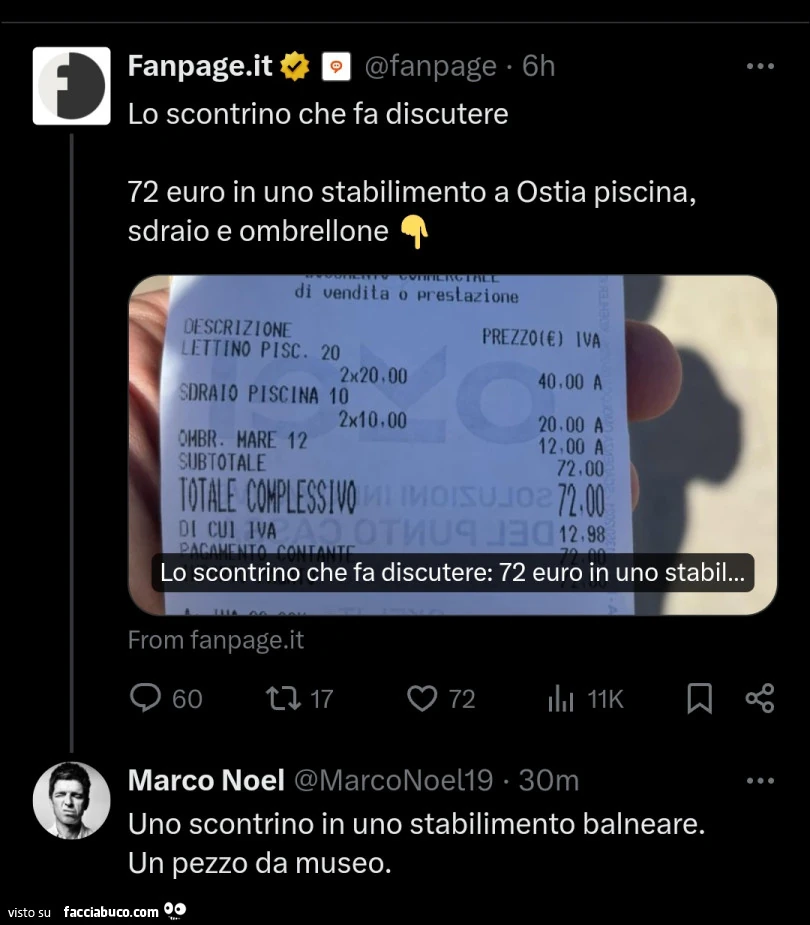The height and width of the screenshot is (925, 810).
Task: Like the Fanpage.it tweet with heart icon
Action: [422, 698]
